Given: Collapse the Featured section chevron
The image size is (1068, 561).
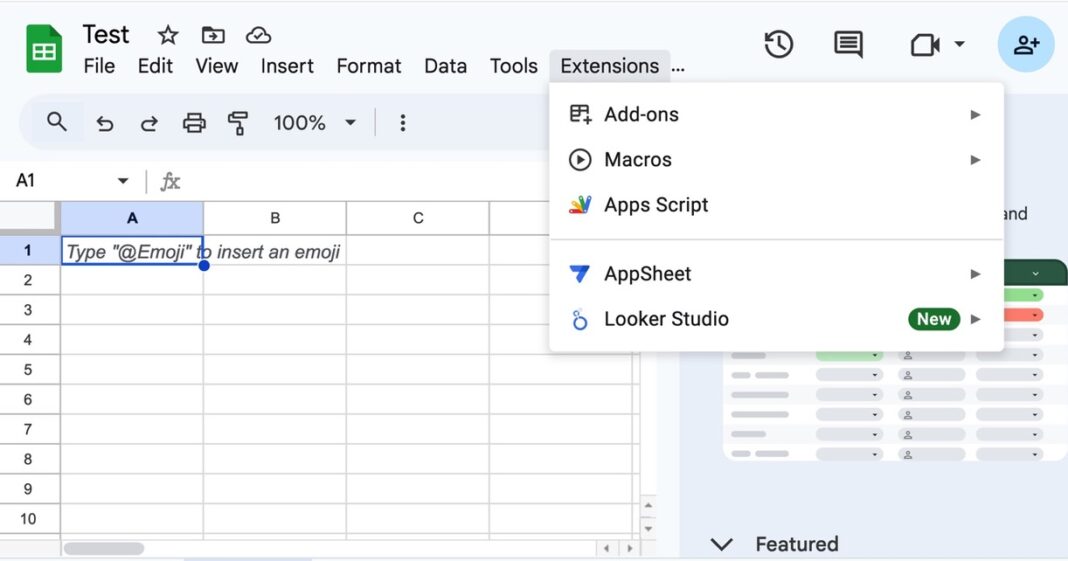Looking at the screenshot, I should 721,545.
